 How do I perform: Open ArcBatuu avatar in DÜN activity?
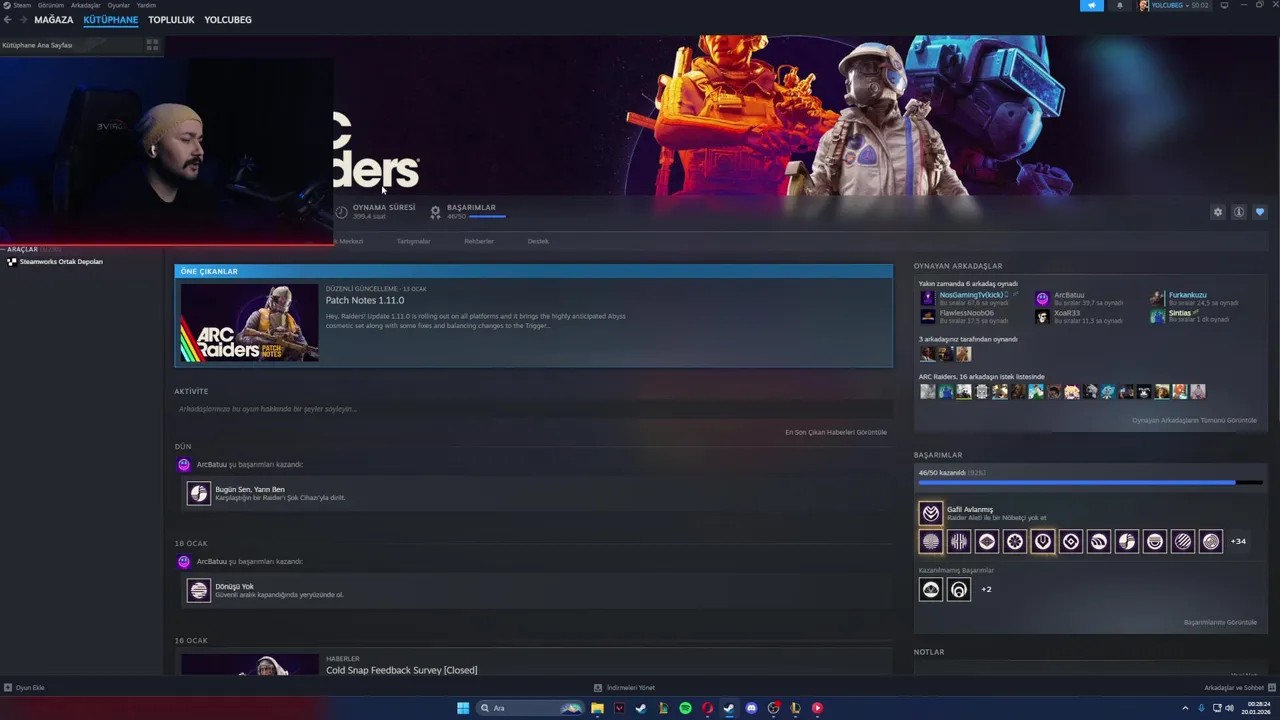coord(184,465)
